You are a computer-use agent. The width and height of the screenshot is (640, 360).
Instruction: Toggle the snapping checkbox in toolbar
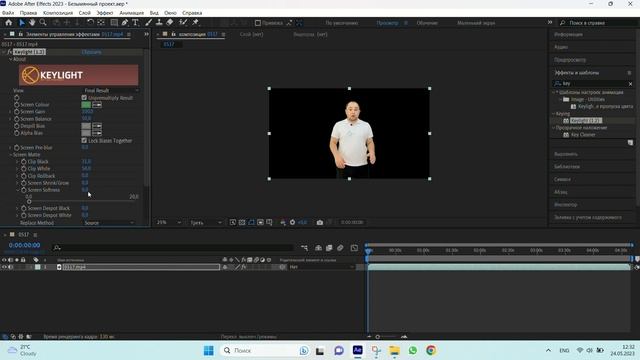pyautogui.click(x=258, y=23)
